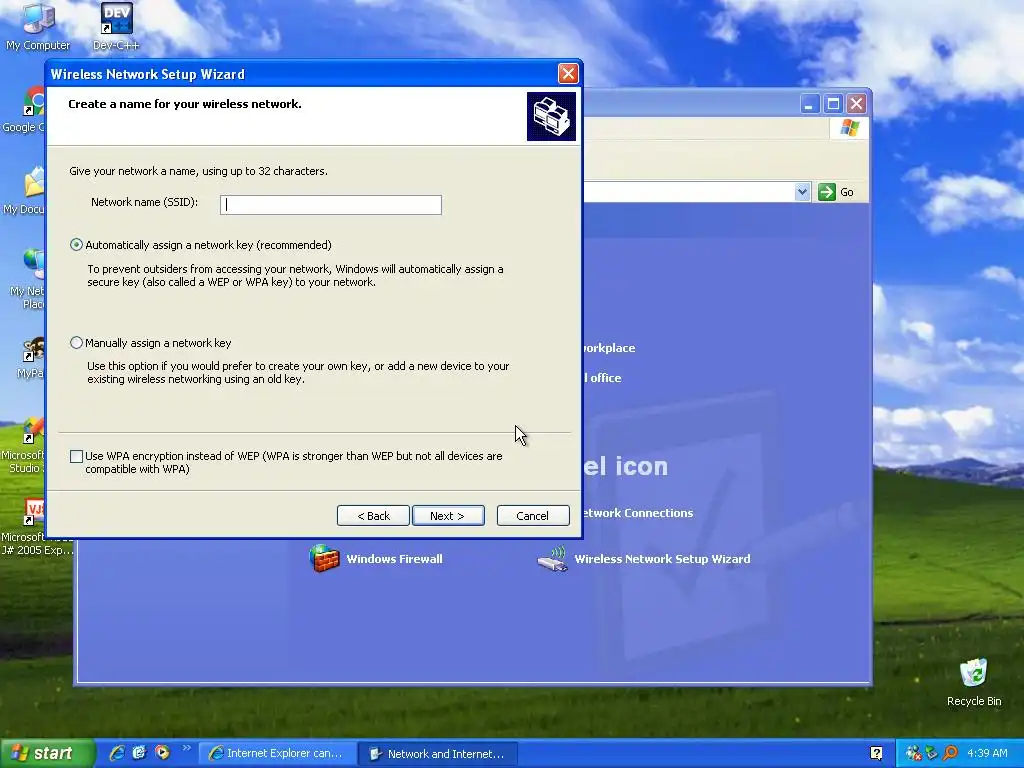1024x768 pixels.
Task: Open the My Network Places desktop icon
Action: tap(29, 278)
